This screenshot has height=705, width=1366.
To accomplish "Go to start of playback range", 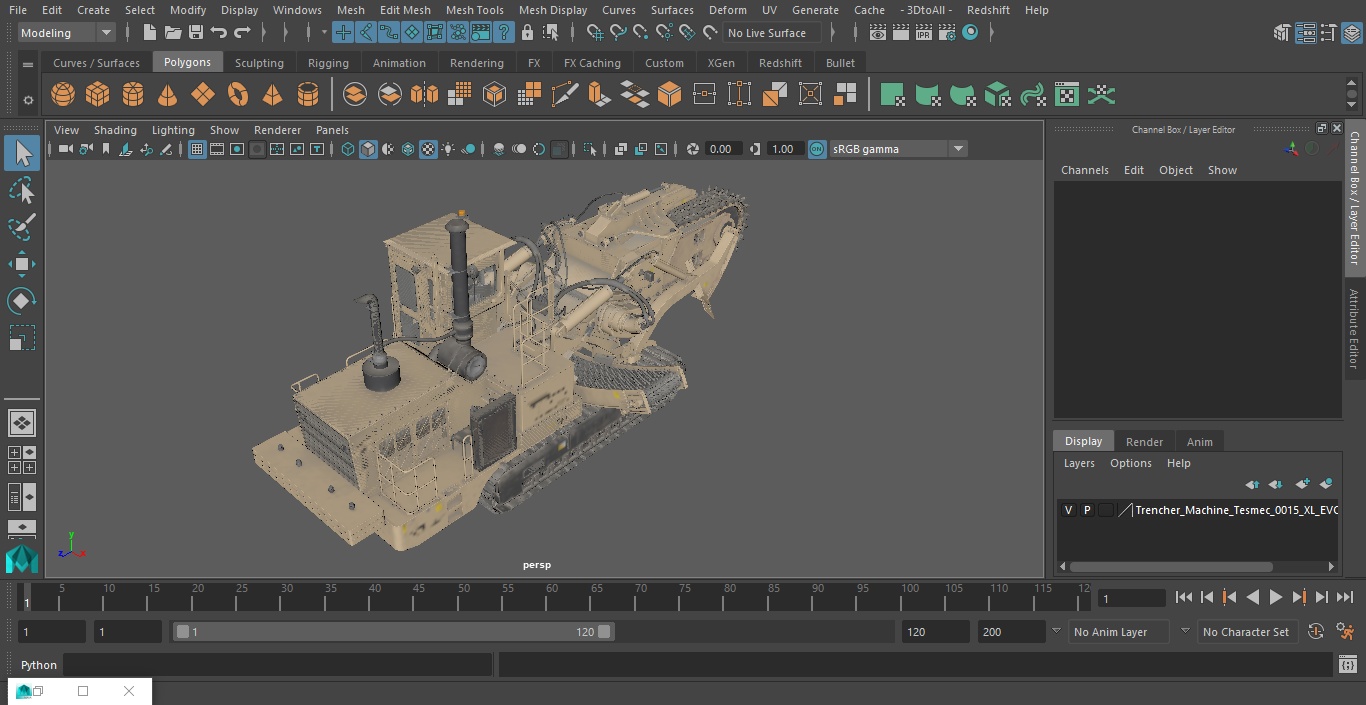I will (1184, 597).
